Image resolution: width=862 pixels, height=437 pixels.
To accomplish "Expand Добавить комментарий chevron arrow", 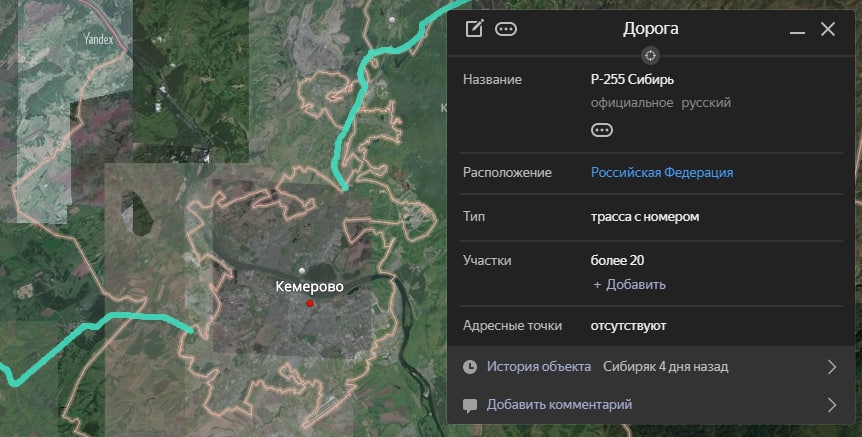I will [x=832, y=405].
